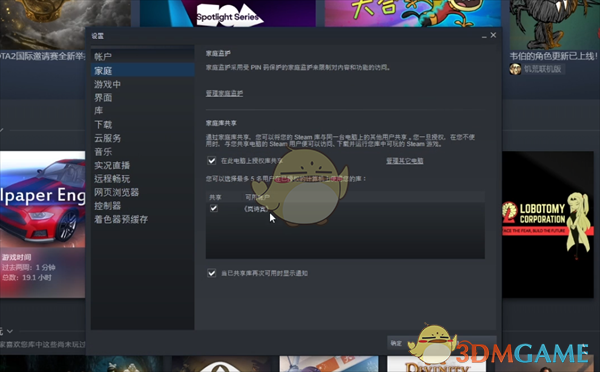Toggle the library sharing authorization checkbox
The height and width of the screenshot is (372, 600).
coord(212,161)
